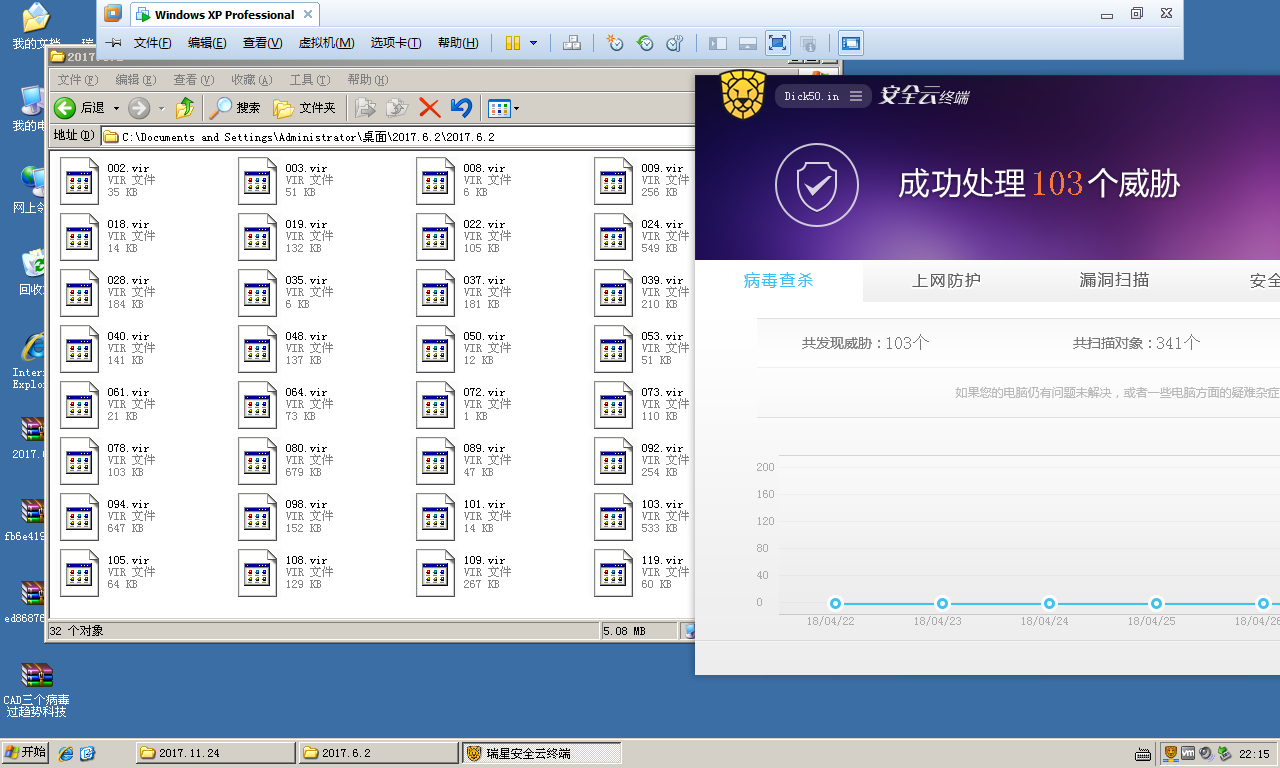This screenshot has height=768, width=1280.
Task: Click the red Delete X icon
Action: [x=430, y=108]
